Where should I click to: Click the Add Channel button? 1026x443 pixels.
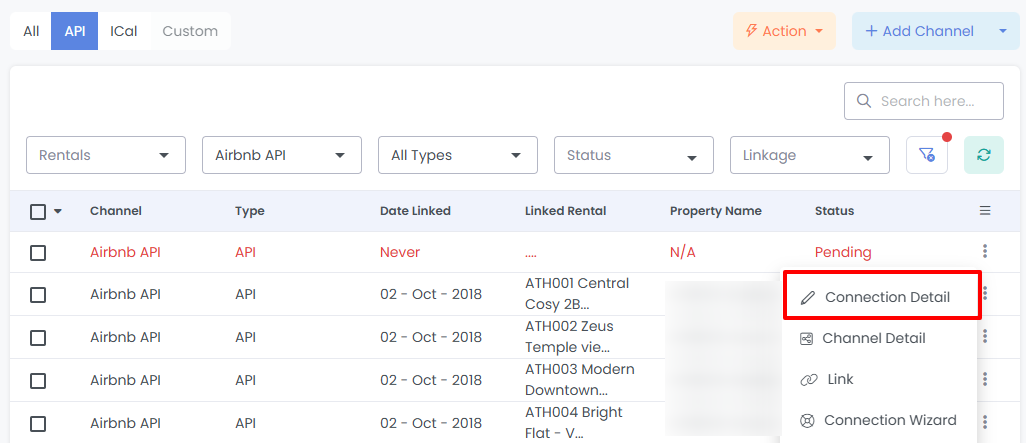coord(919,31)
